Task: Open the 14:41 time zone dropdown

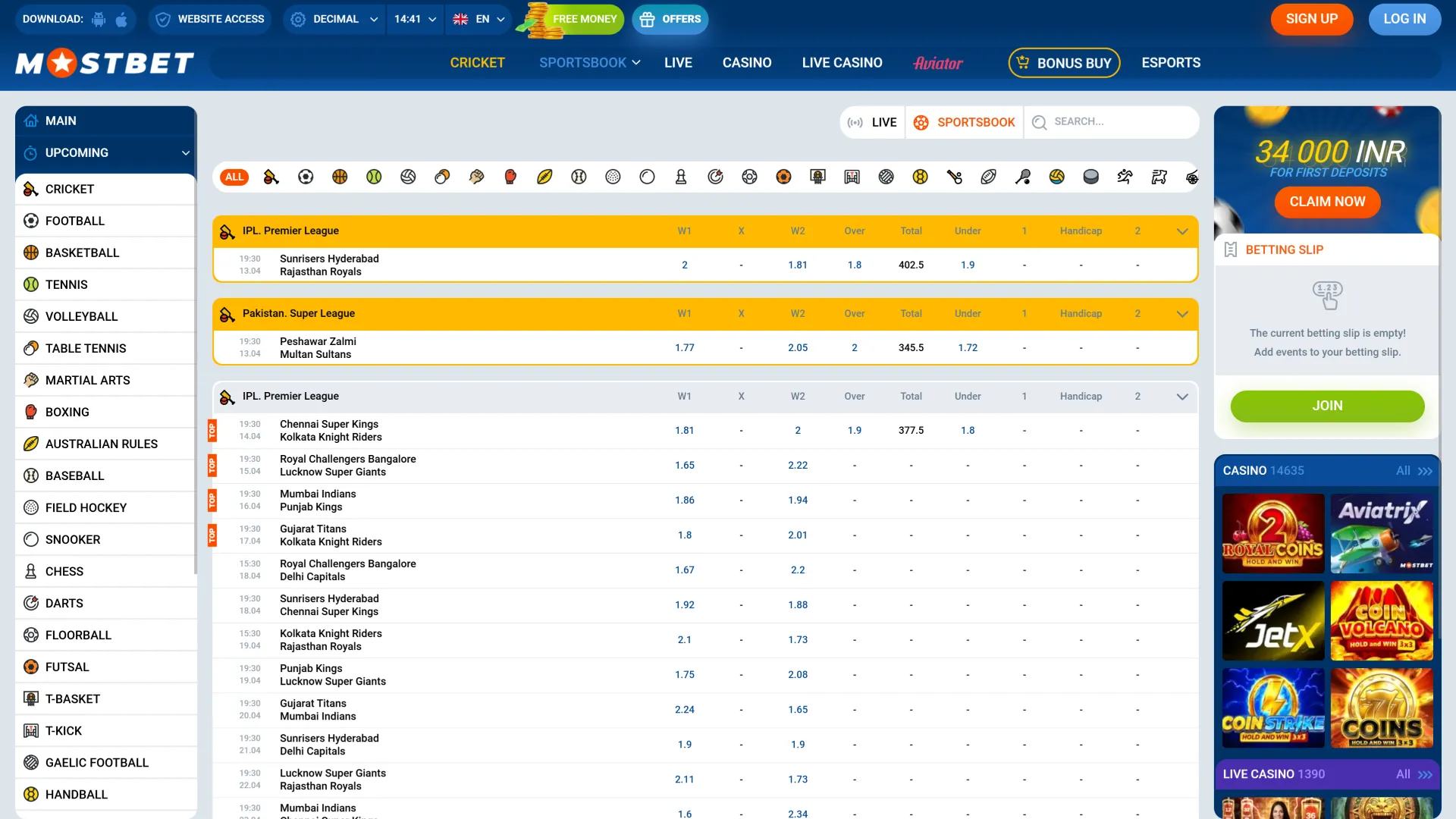Action: 416,19
